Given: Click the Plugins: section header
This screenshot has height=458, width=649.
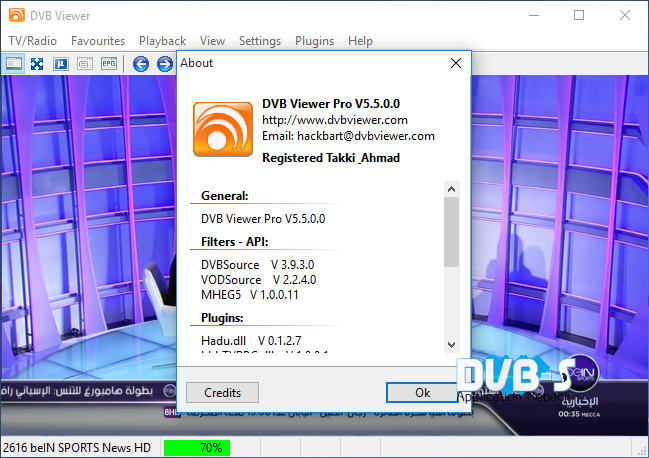Looking at the screenshot, I should [x=222, y=318].
